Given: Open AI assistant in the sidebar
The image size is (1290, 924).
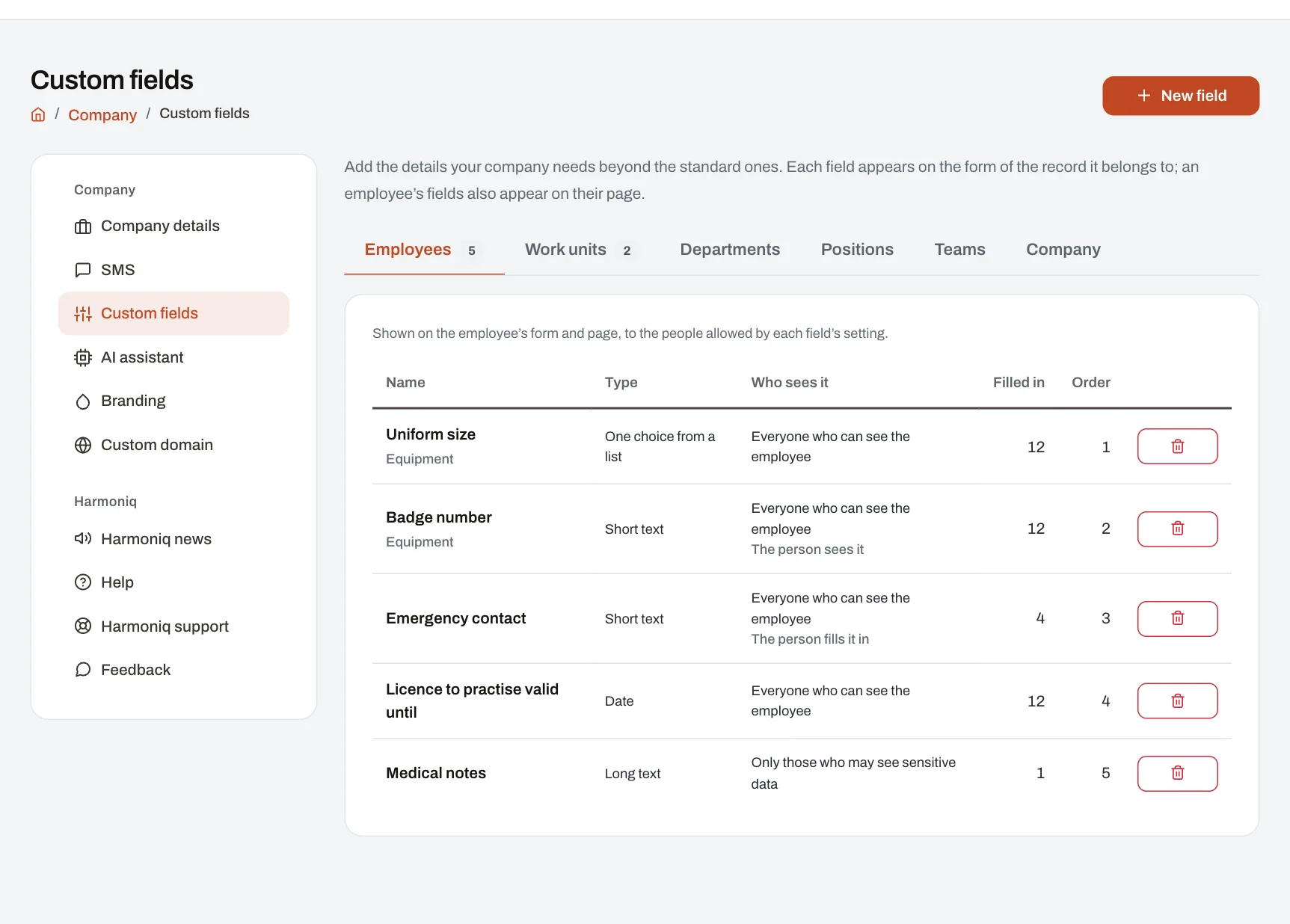Looking at the screenshot, I should [173, 357].
